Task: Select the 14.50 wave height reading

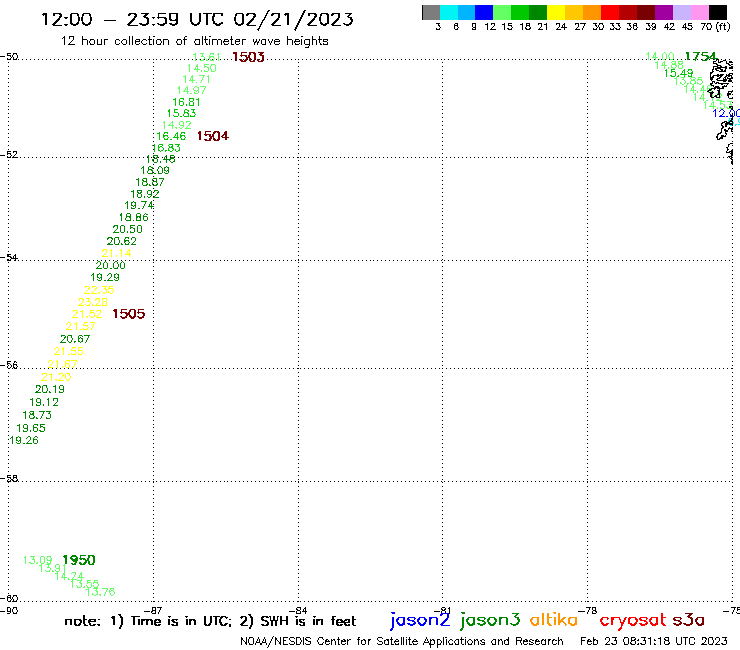Action: coord(202,68)
